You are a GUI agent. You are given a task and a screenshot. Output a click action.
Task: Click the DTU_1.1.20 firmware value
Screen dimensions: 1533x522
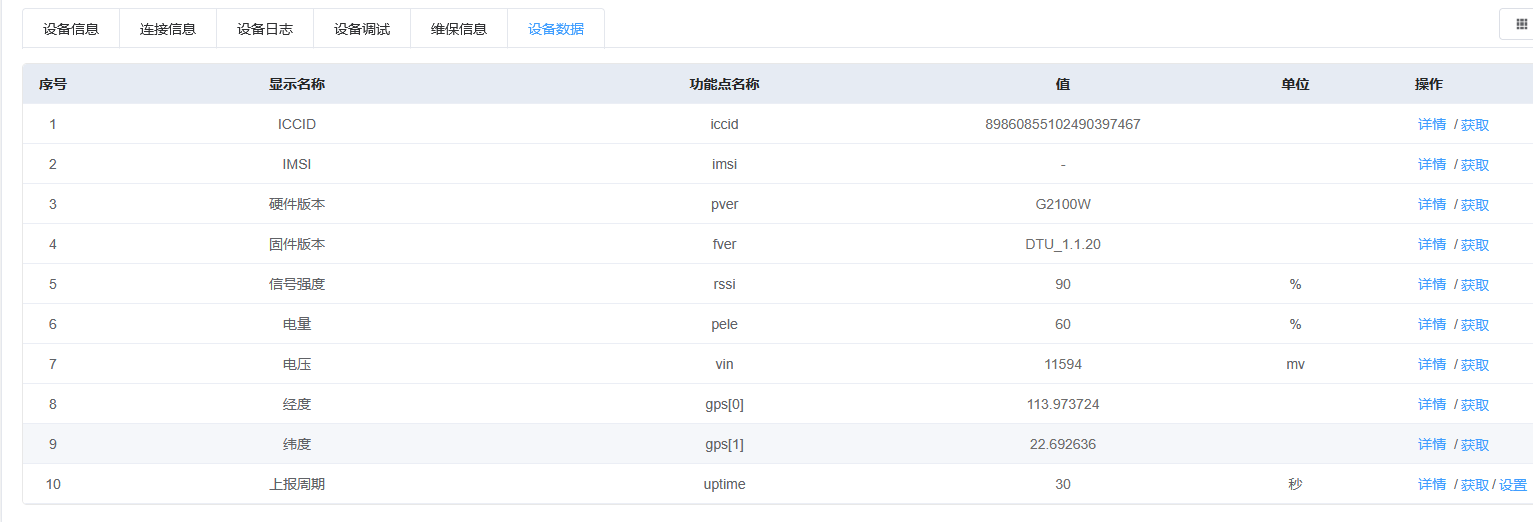[1063, 244]
